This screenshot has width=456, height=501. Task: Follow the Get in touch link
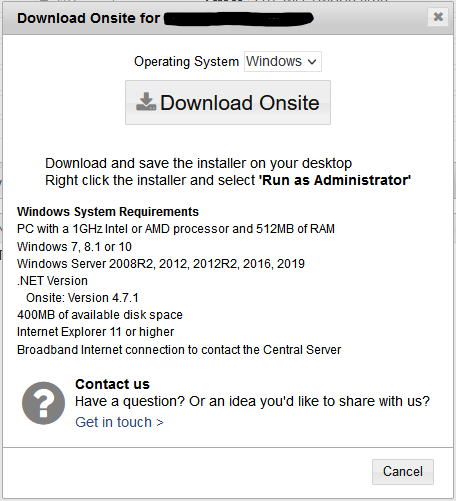pos(119,422)
